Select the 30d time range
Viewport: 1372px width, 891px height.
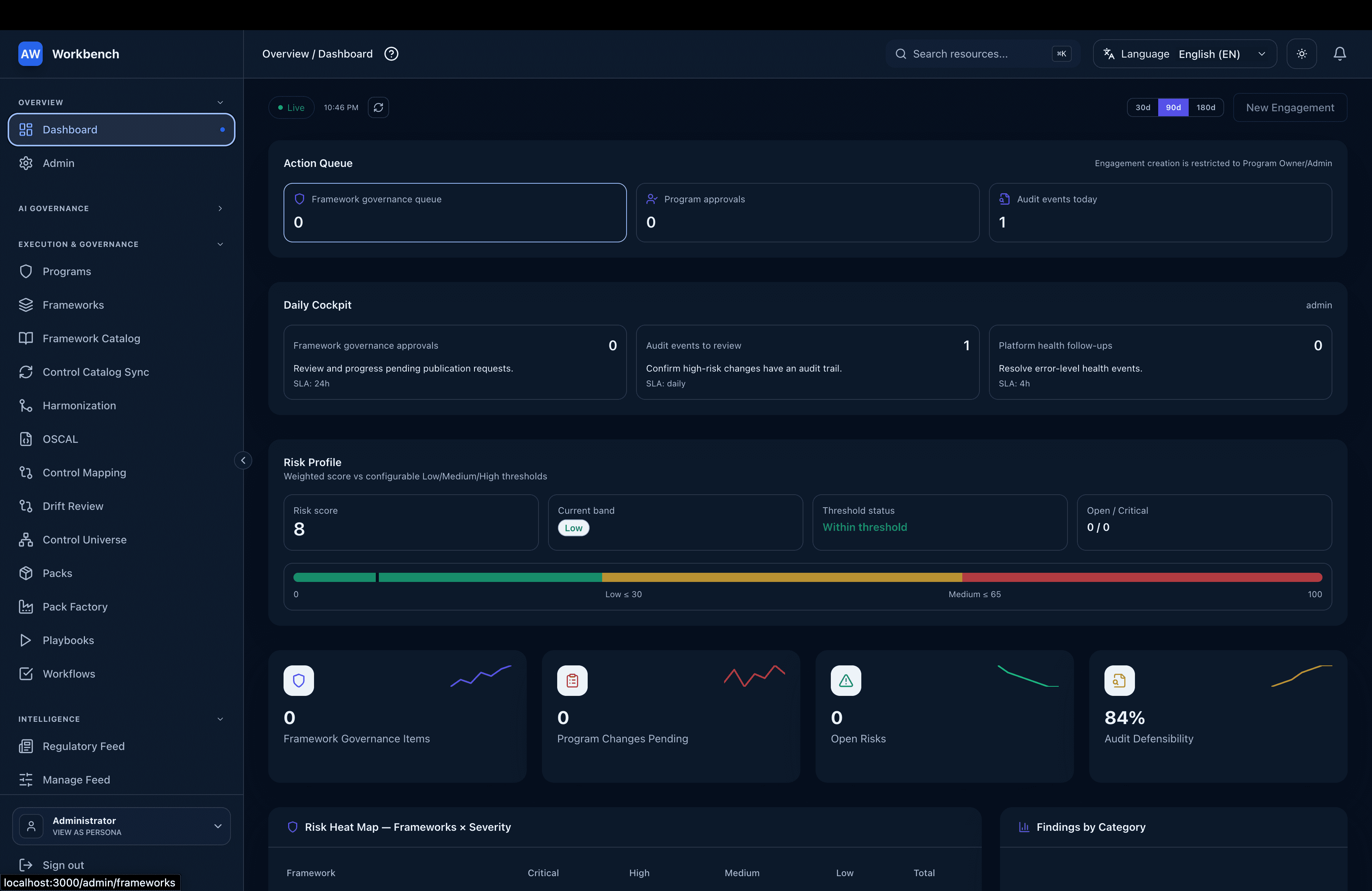[1143, 107]
